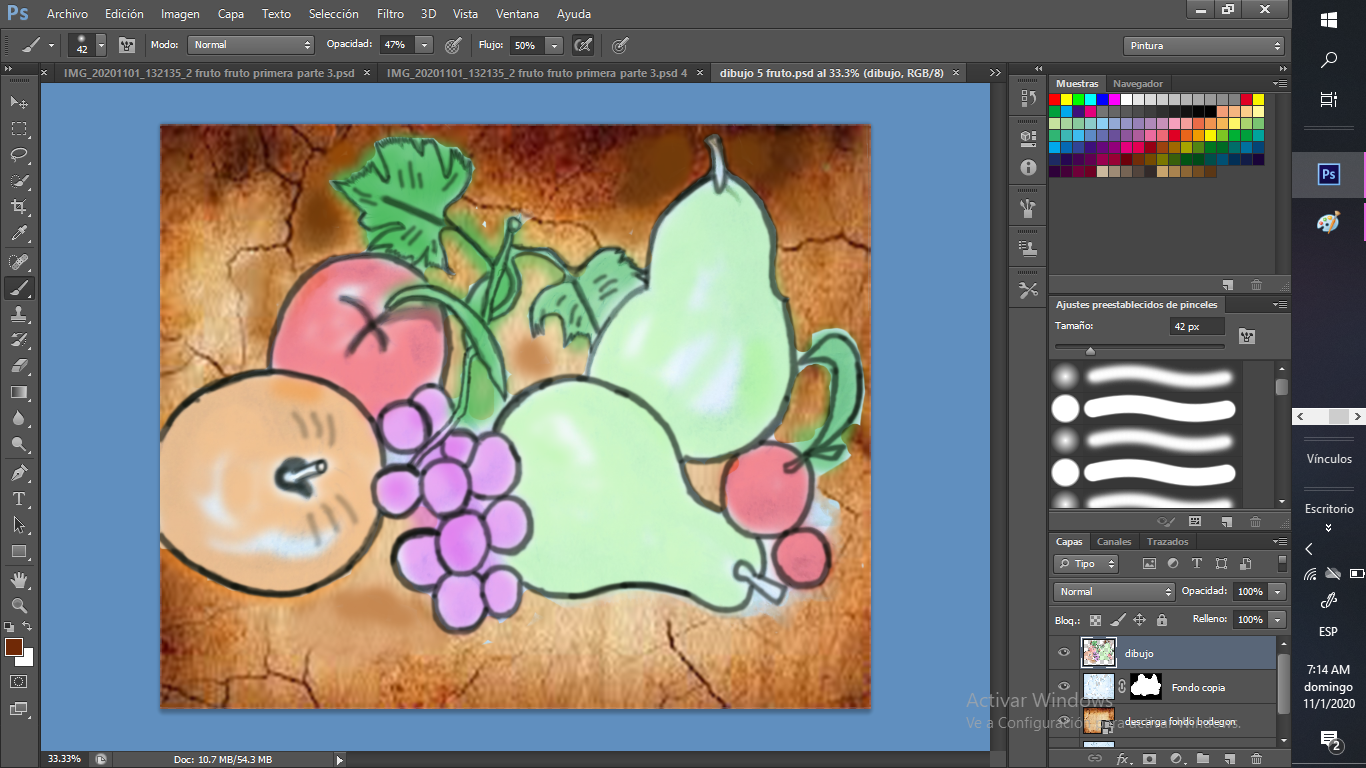Change screen mode in the toolbox
1366x768 pixels.
tap(19, 708)
